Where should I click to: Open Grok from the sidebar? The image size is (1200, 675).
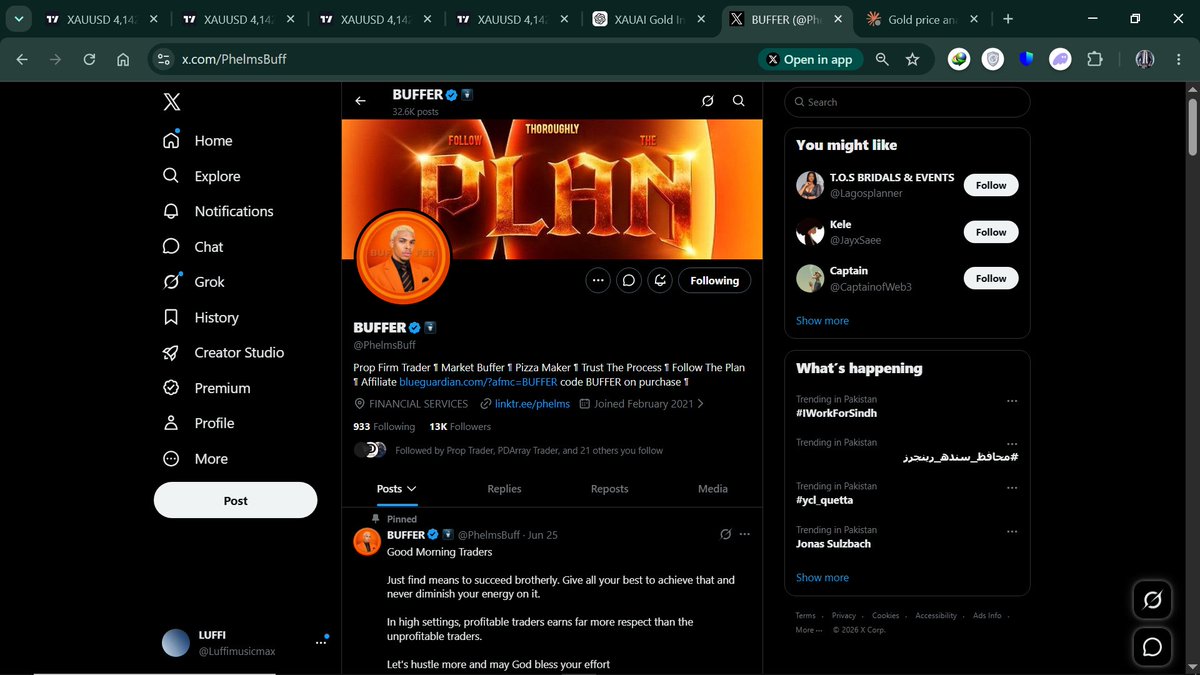click(194, 282)
